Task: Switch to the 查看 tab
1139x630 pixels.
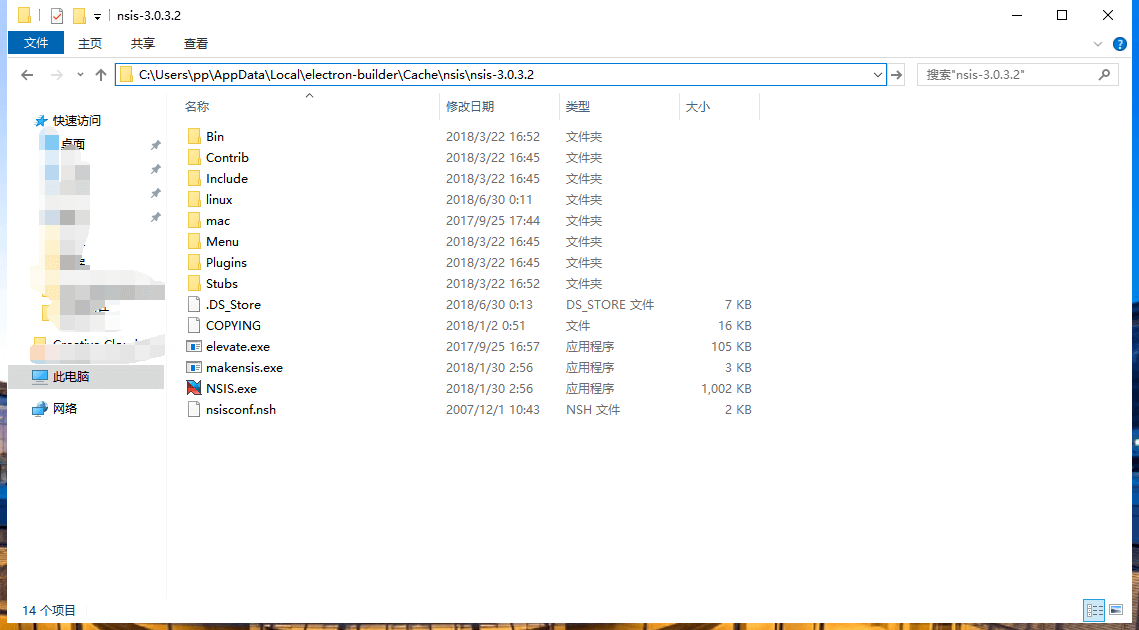Action: (x=196, y=43)
